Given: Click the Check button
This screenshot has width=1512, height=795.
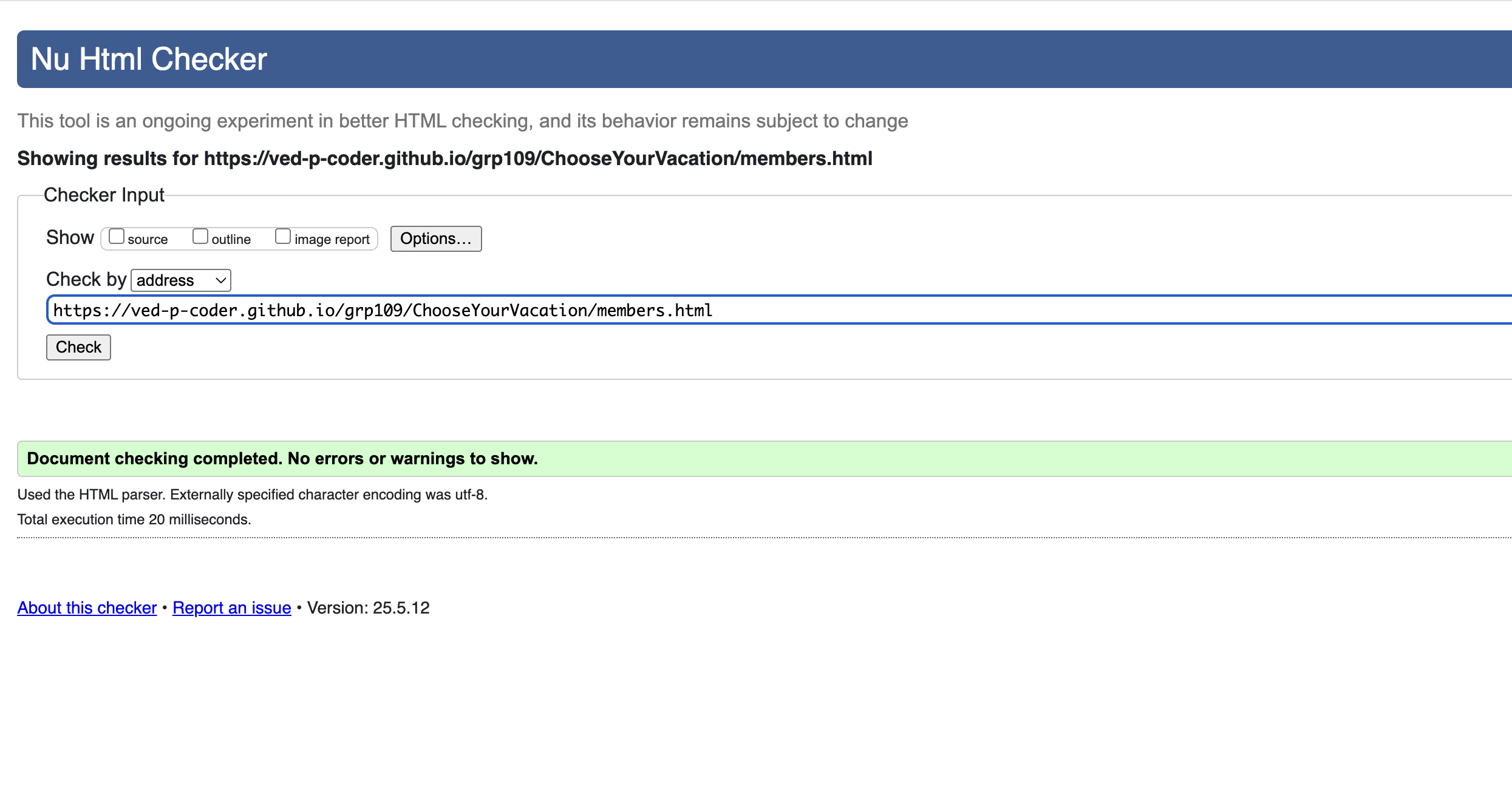Looking at the screenshot, I should [78, 347].
